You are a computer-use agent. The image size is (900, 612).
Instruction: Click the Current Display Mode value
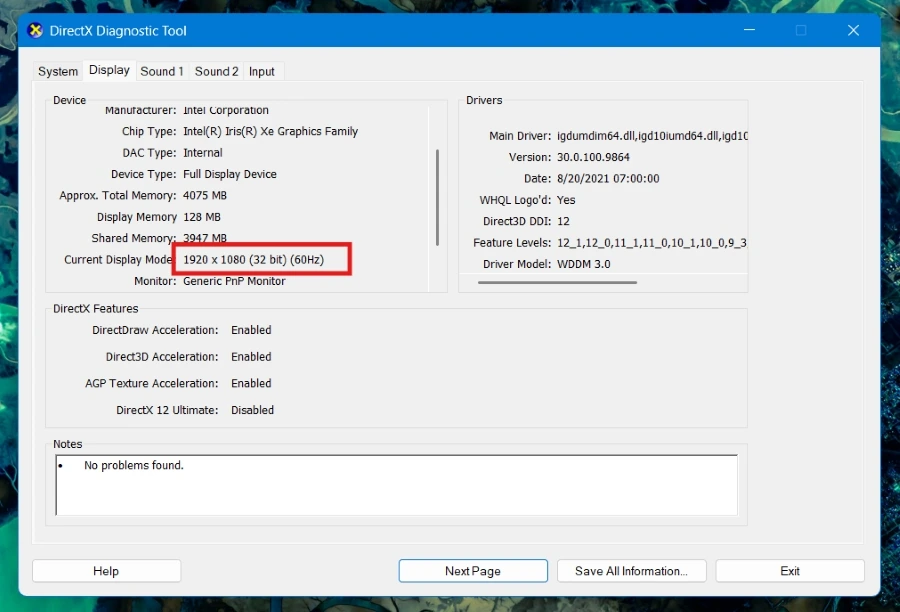click(x=254, y=259)
